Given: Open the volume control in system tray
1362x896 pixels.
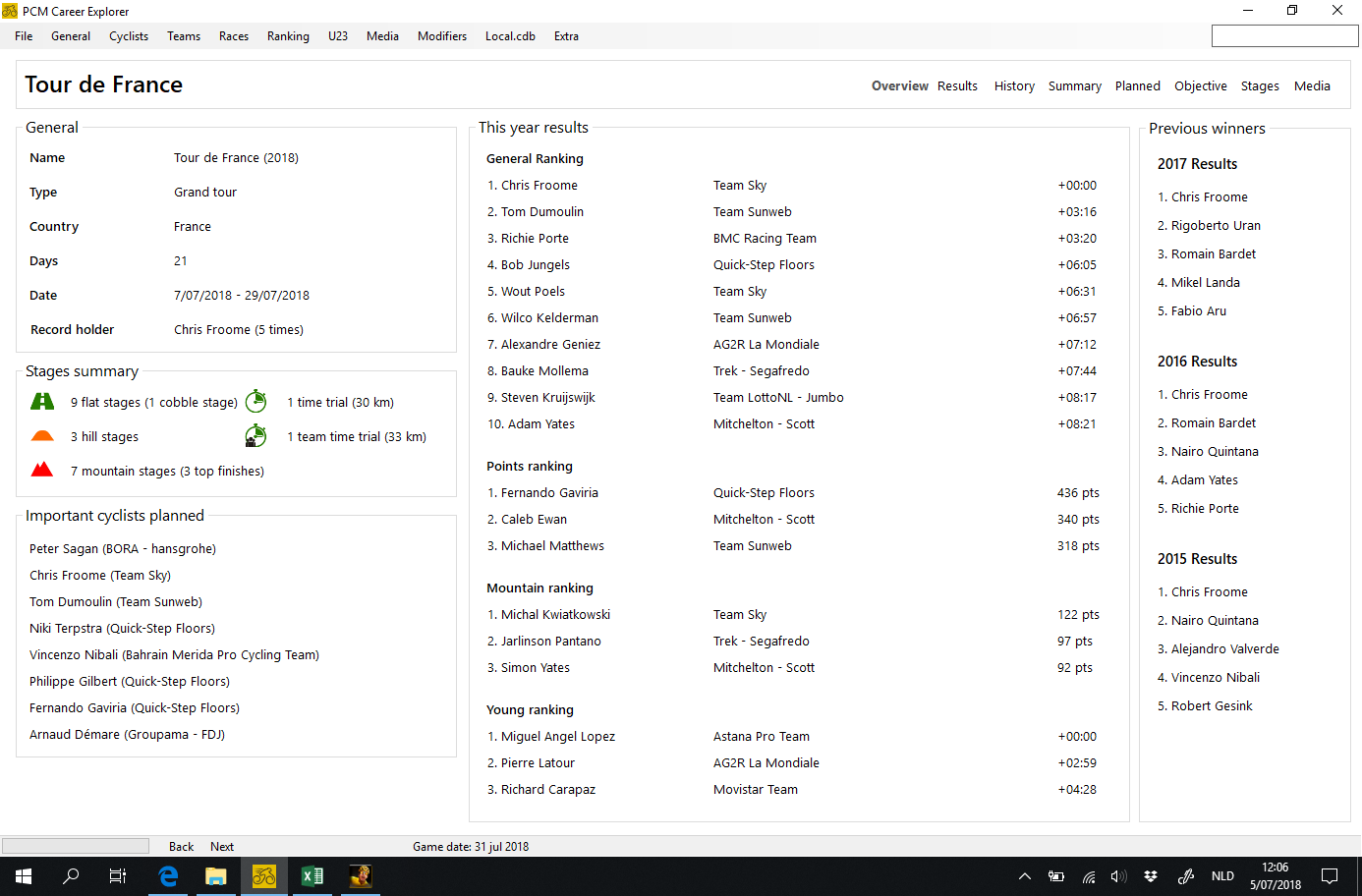Looking at the screenshot, I should point(1118,876).
